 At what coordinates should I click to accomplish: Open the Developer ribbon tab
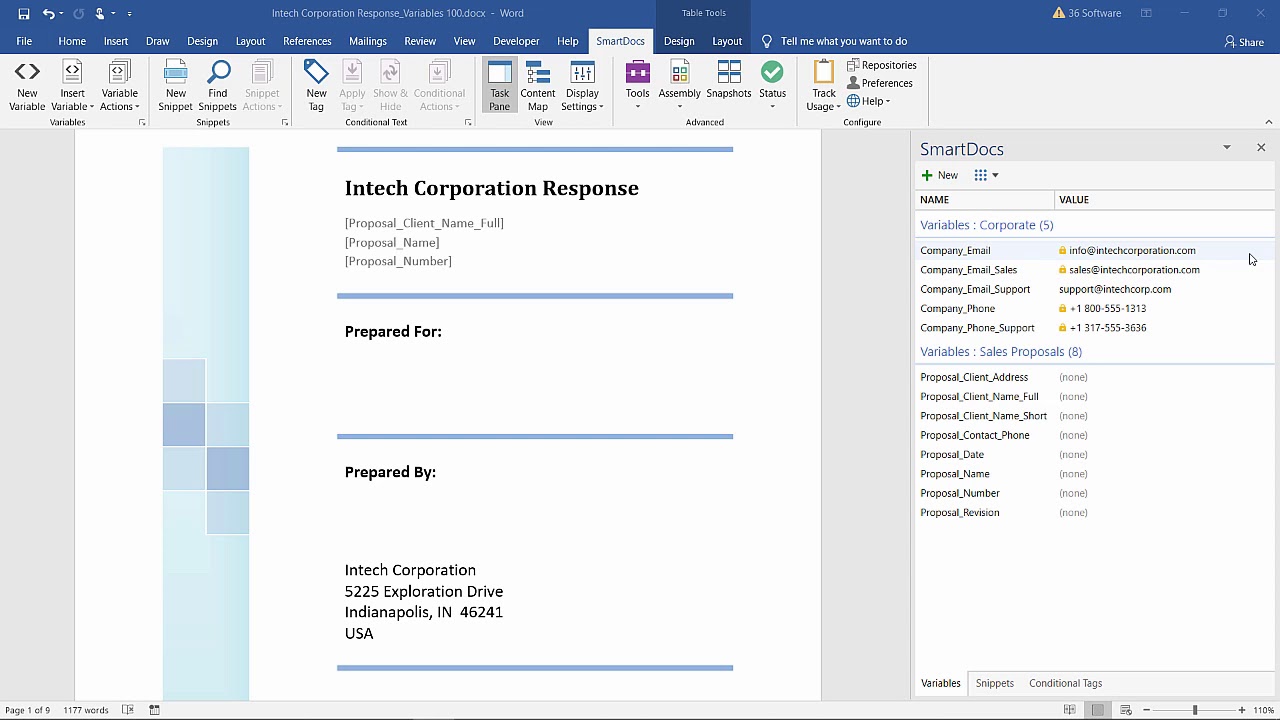pos(516,41)
